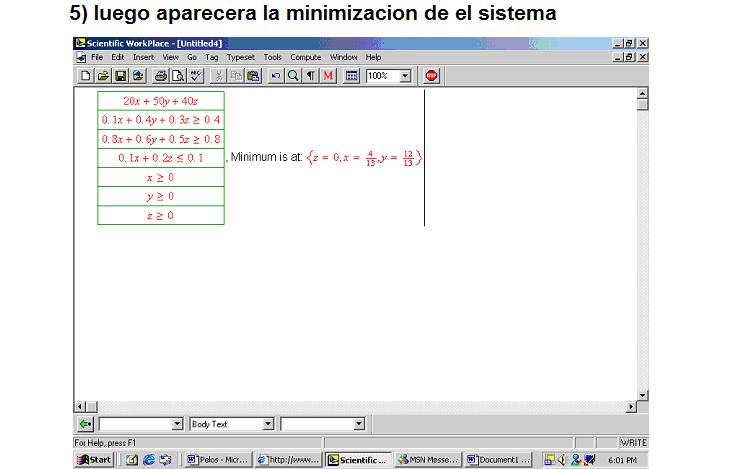This screenshot has height=469, width=753.
Task: Click the system tray icon next to the clock
Action: pos(590,460)
